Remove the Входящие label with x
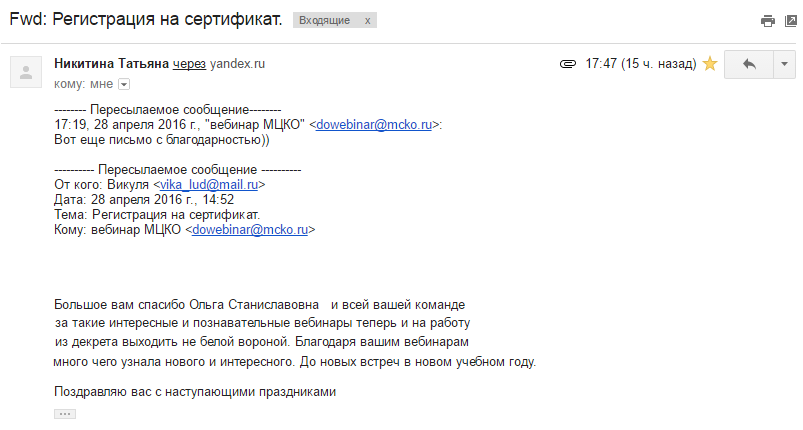Screen dimensions: 803x430 (368, 20)
